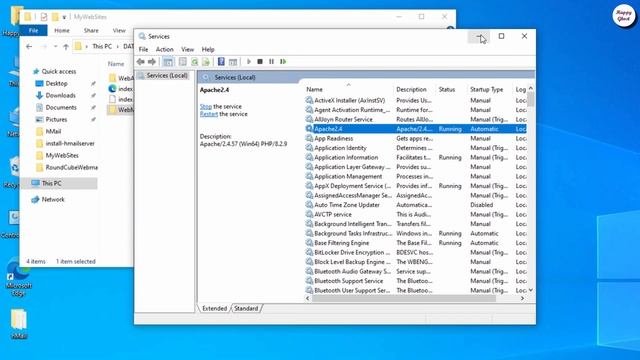Open File tab in MyWebSites Explorer window

click(x=33, y=31)
